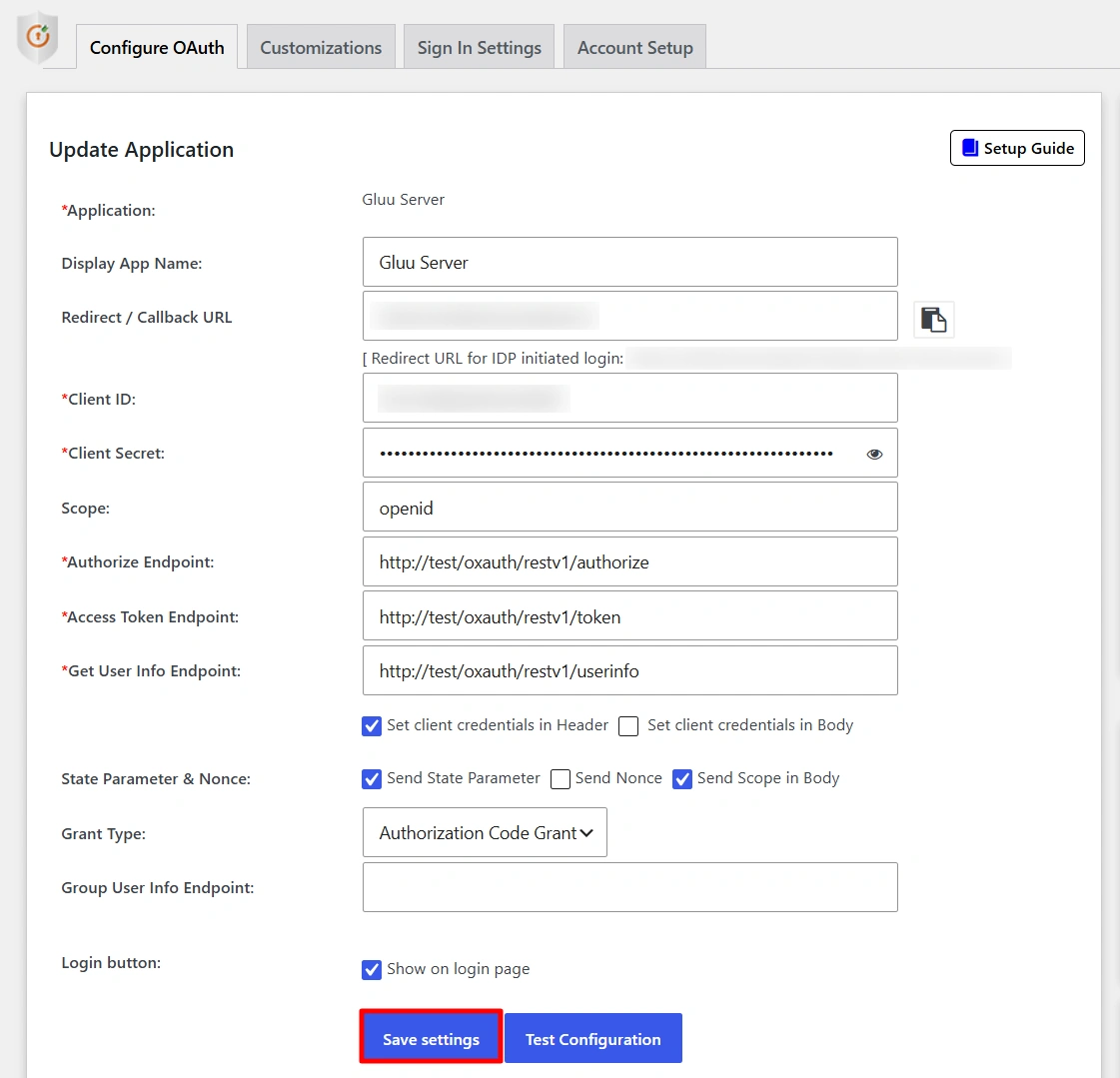Click the 'Grant Type:' label
This screenshot has height=1078, width=1120.
[x=104, y=833]
